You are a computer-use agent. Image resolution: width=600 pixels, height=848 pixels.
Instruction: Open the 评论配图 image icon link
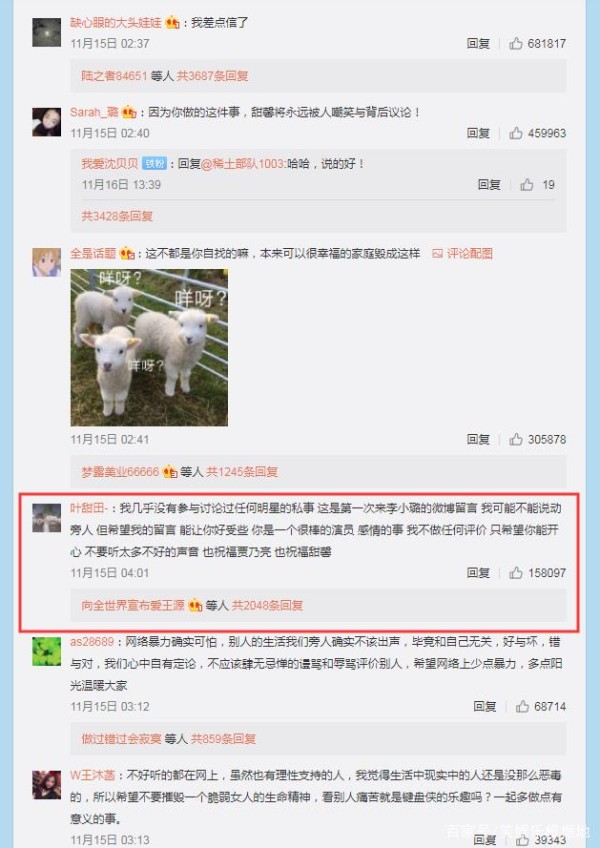(463, 254)
